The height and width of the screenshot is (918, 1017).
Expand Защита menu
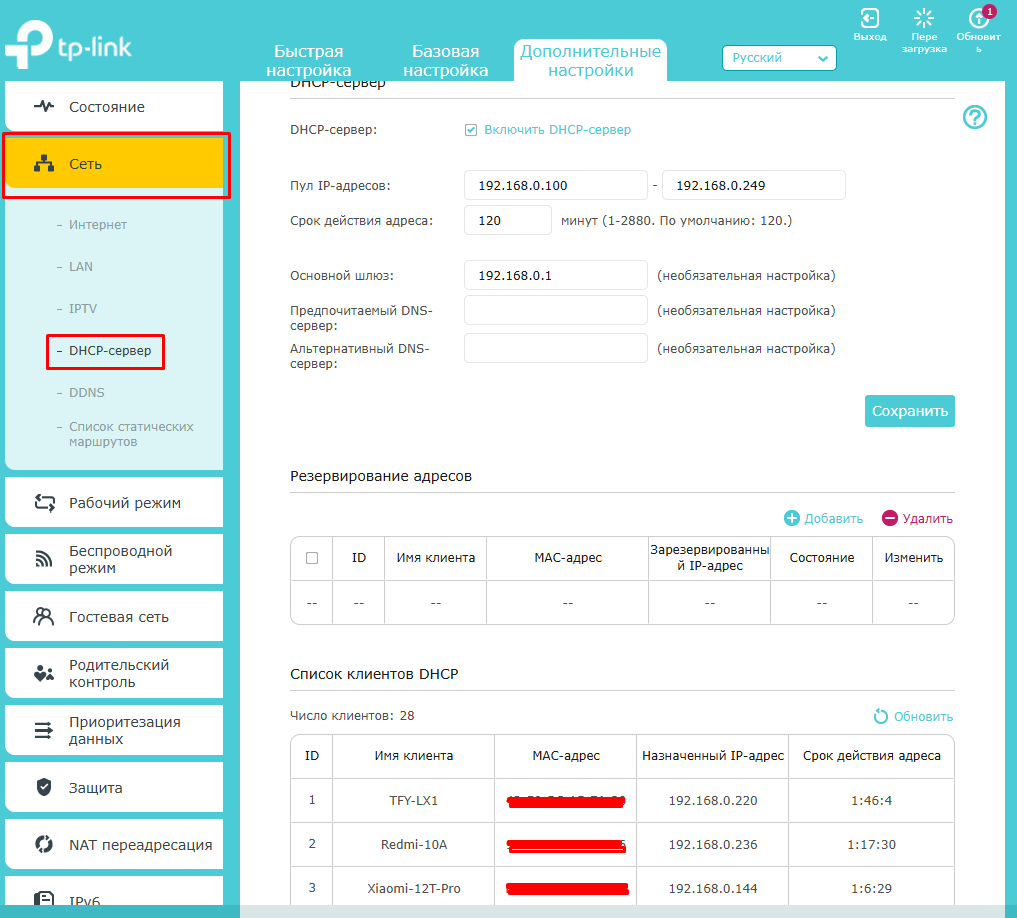click(114, 787)
